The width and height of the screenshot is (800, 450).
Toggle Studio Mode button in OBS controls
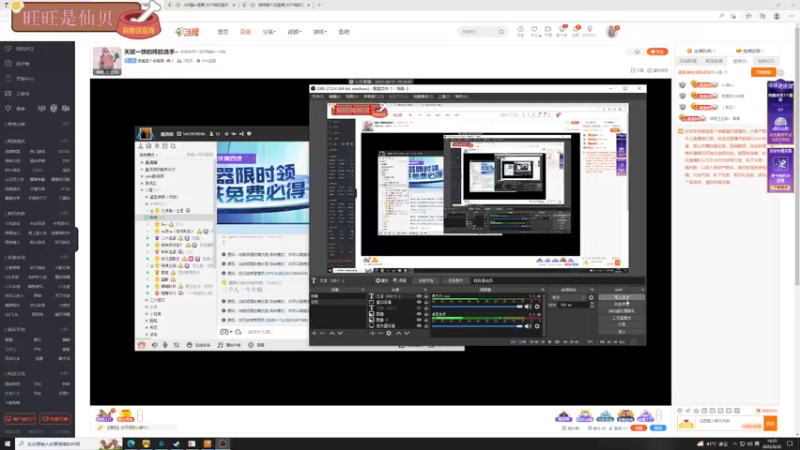(x=621, y=318)
